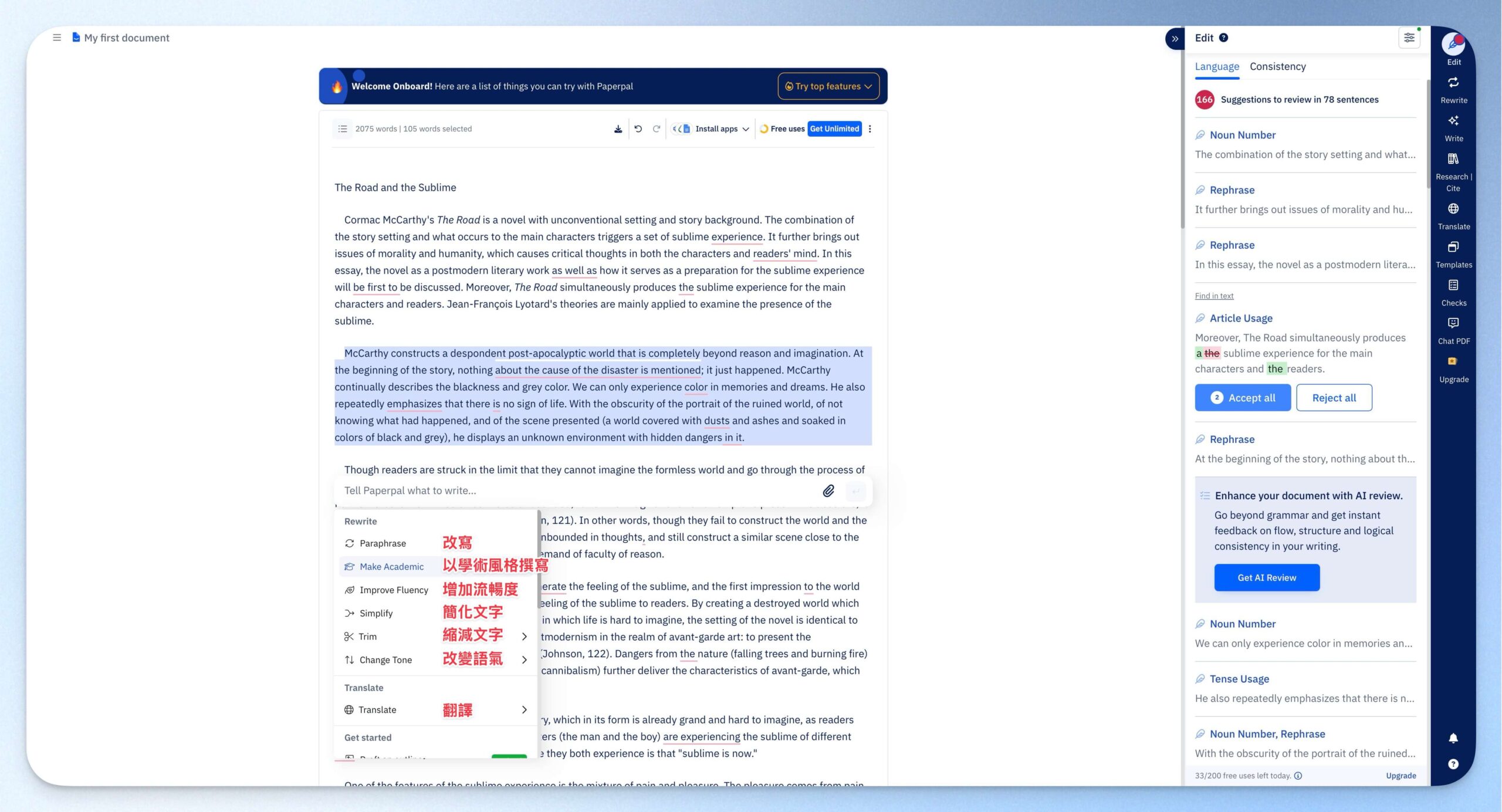Expand the Change Tone submenu

pos(435,659)
